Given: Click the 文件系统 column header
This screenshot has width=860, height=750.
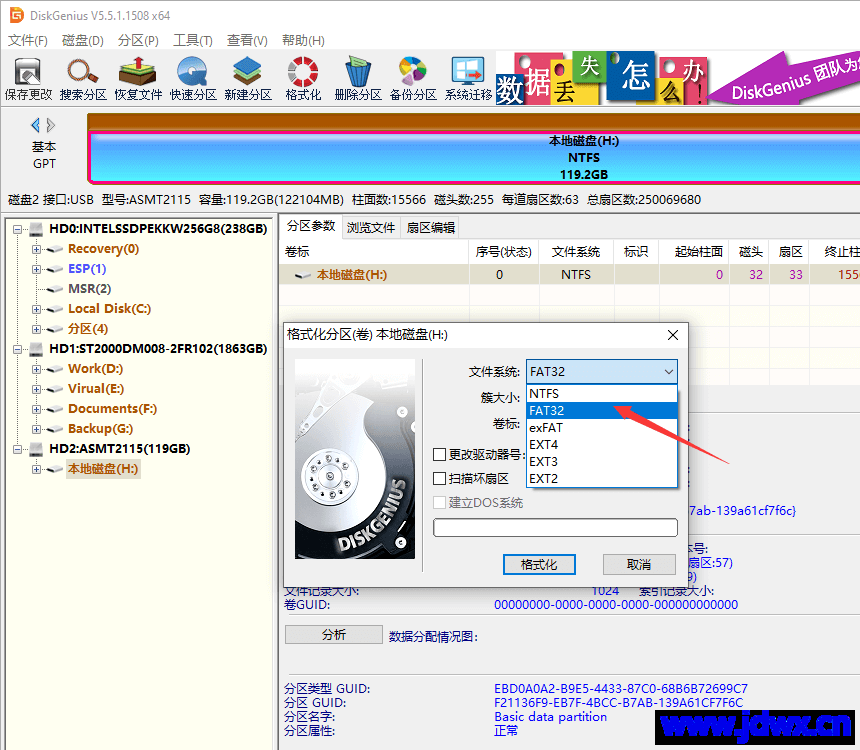Looking at the screenshot, I should pyautogui.click(x=576, y=252).
